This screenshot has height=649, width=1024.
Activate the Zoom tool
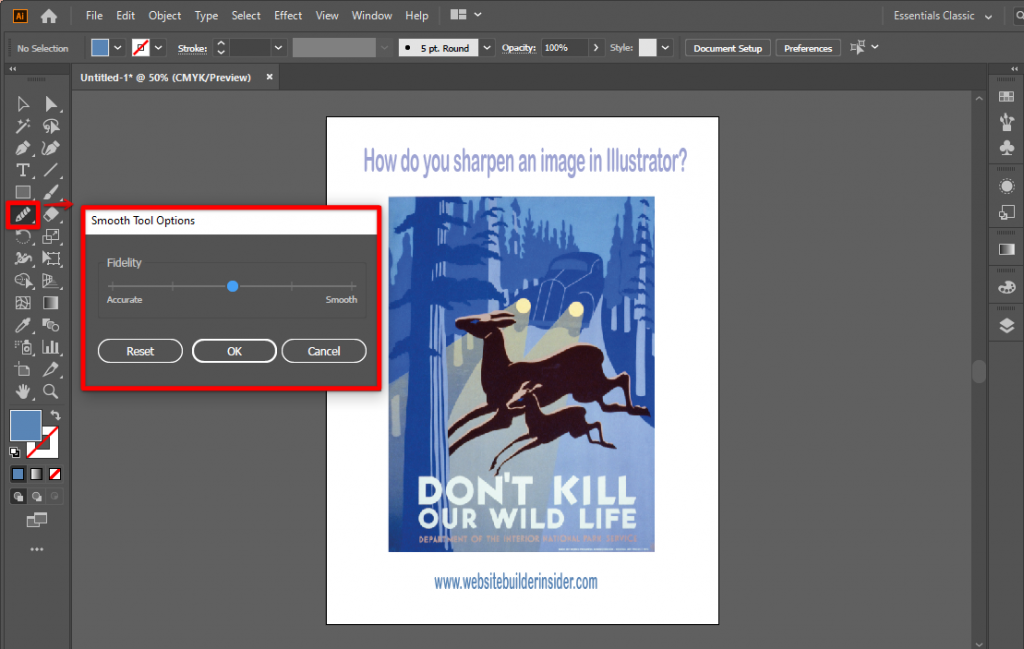coord(51,393)
